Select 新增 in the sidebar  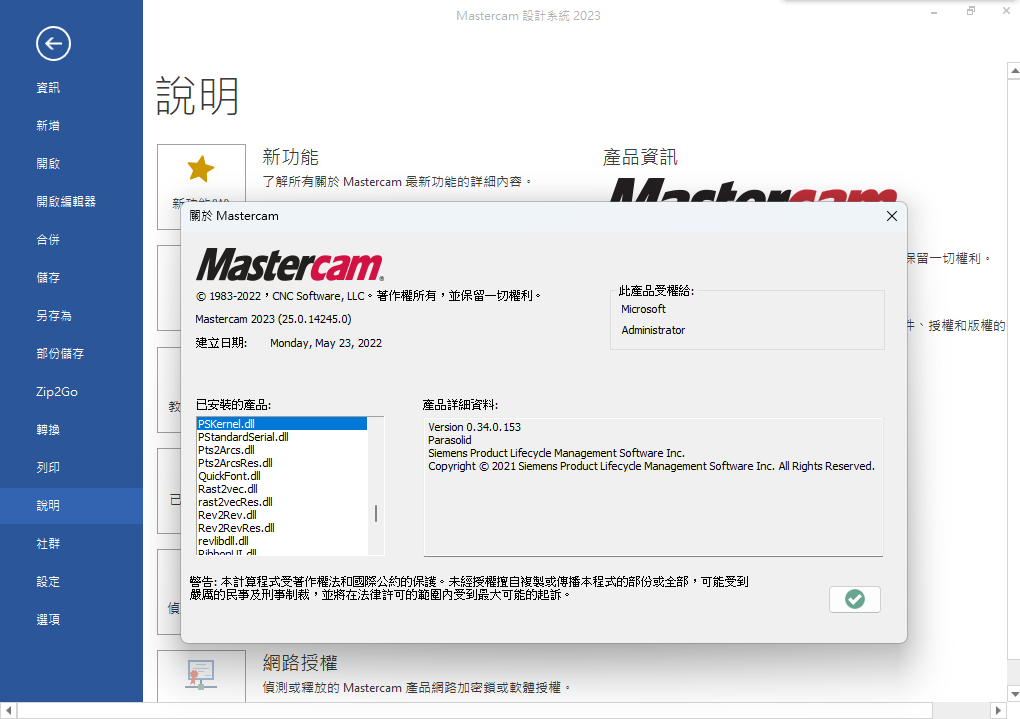coord(48,126)
